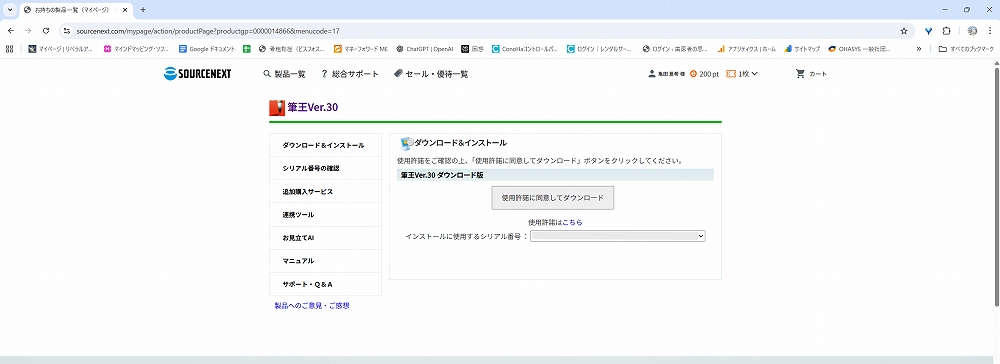1000x364 pixels.
Task: Expand the 1枚 coupon dropdown
Action: click(x=742, y=74)
